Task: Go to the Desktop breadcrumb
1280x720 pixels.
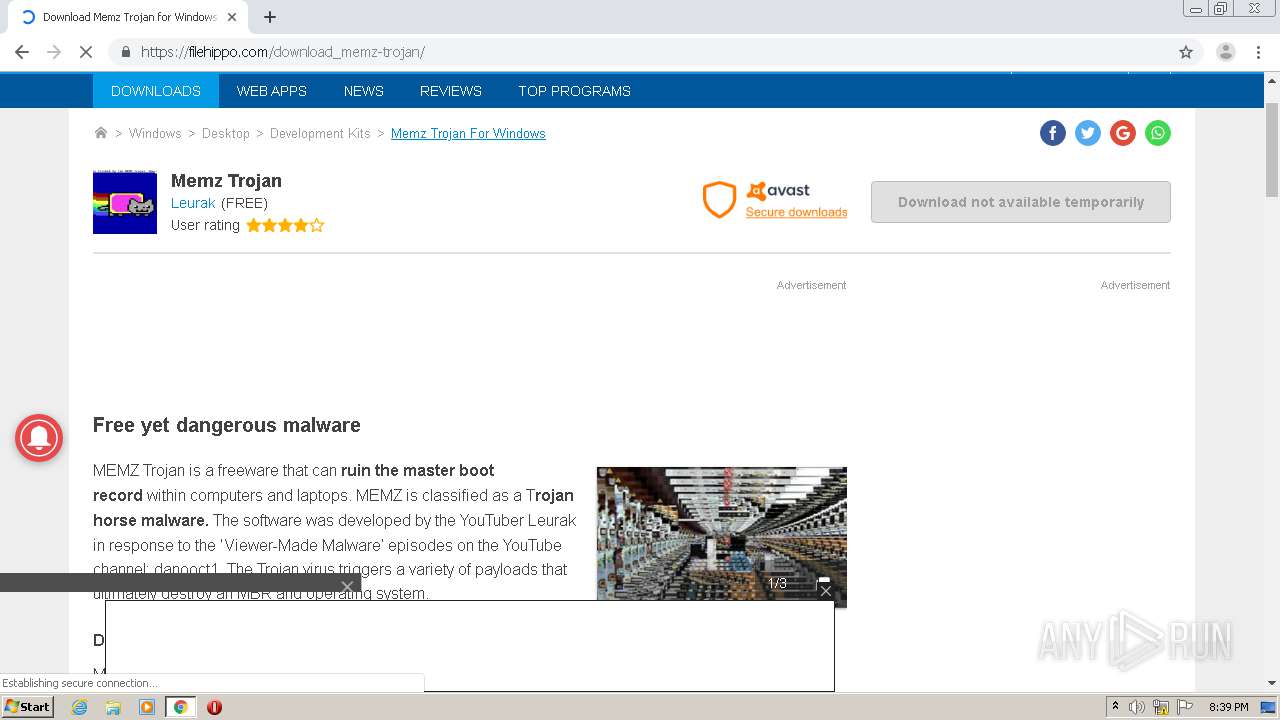Action: coord(226,133)
